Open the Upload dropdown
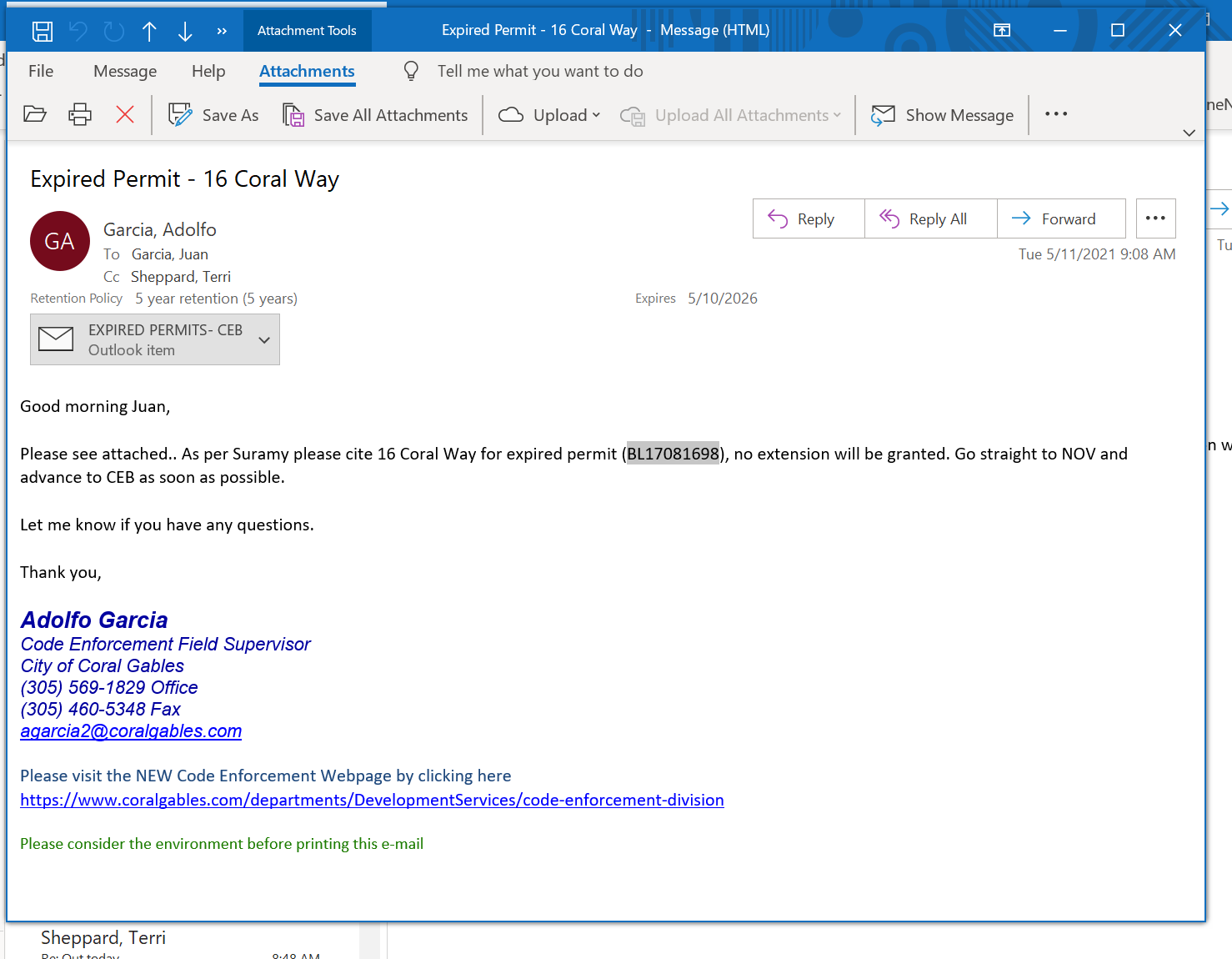This screenshot has width=1232, height=959. coord(550,115)
